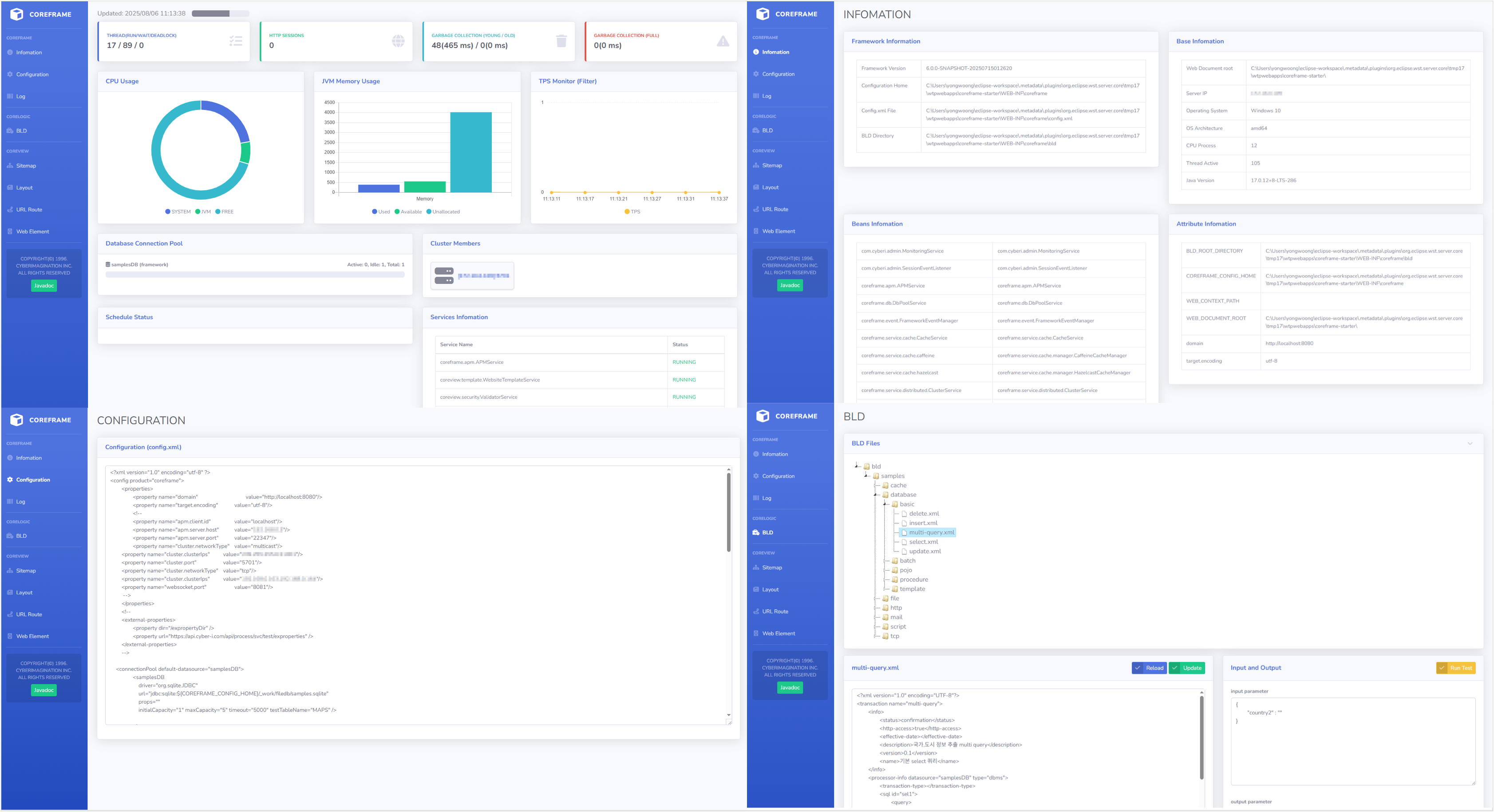Toggle the Available series in JVM Memory legend
1494x812 pixels.
[x=408, y=212]
